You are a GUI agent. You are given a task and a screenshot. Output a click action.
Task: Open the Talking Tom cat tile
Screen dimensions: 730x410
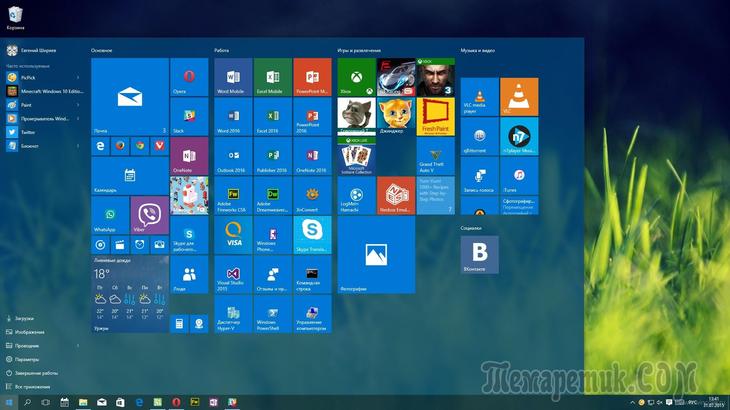pos(357,116)
